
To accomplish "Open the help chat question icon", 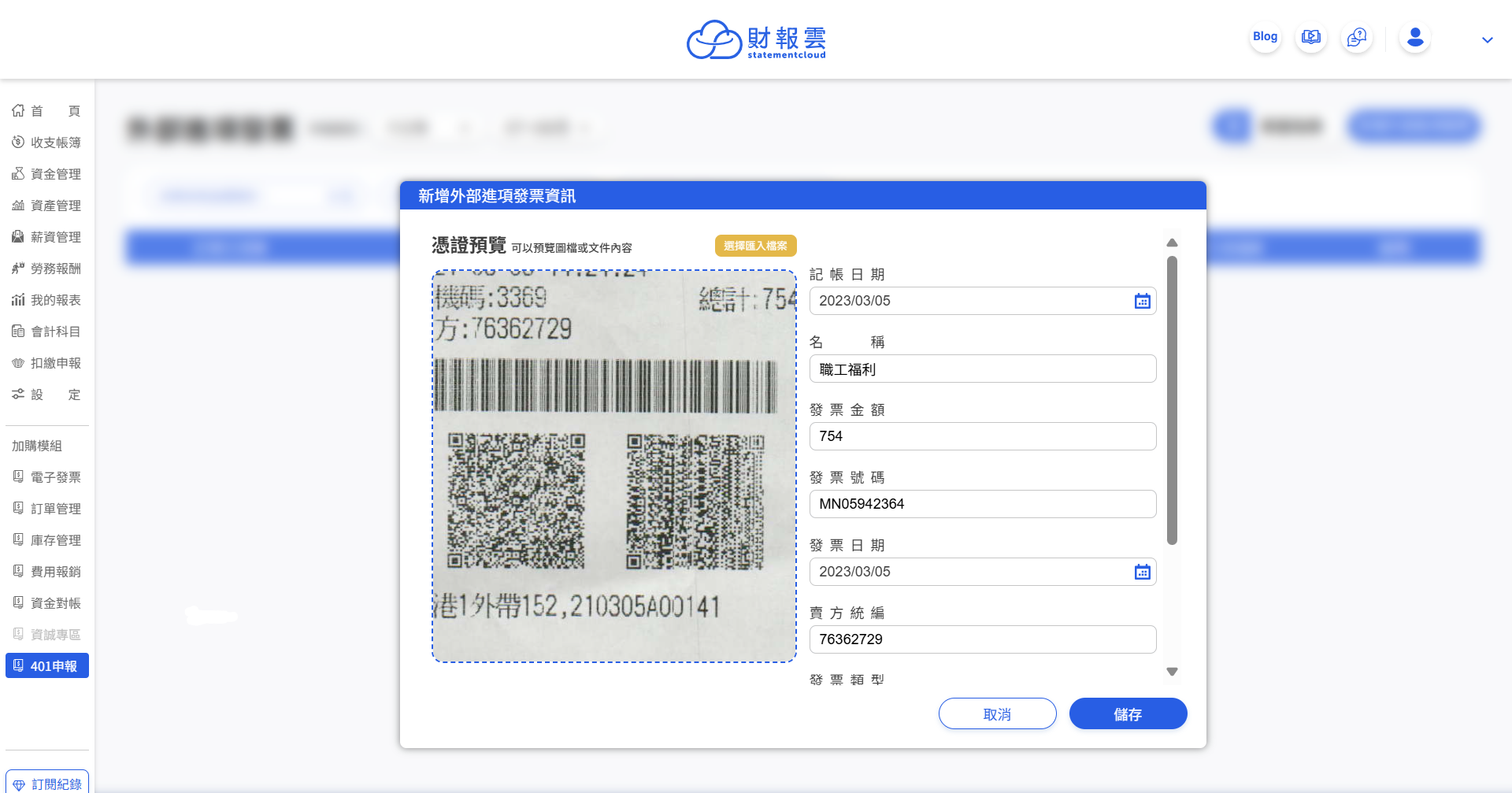I will click(x=1357, y=37).
